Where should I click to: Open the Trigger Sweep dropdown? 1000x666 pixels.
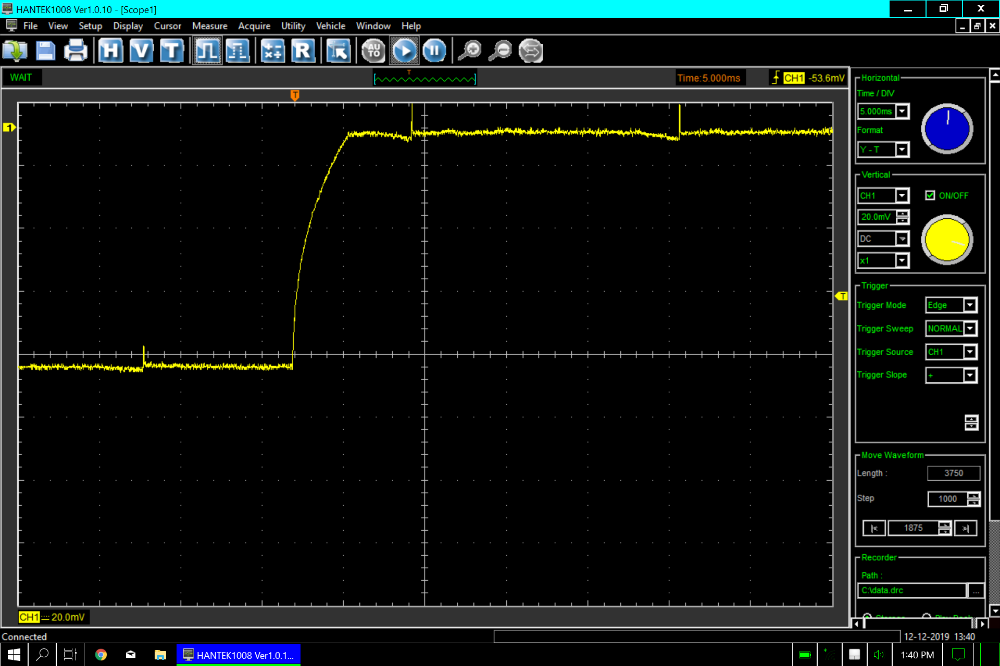[x=969, y=328]
